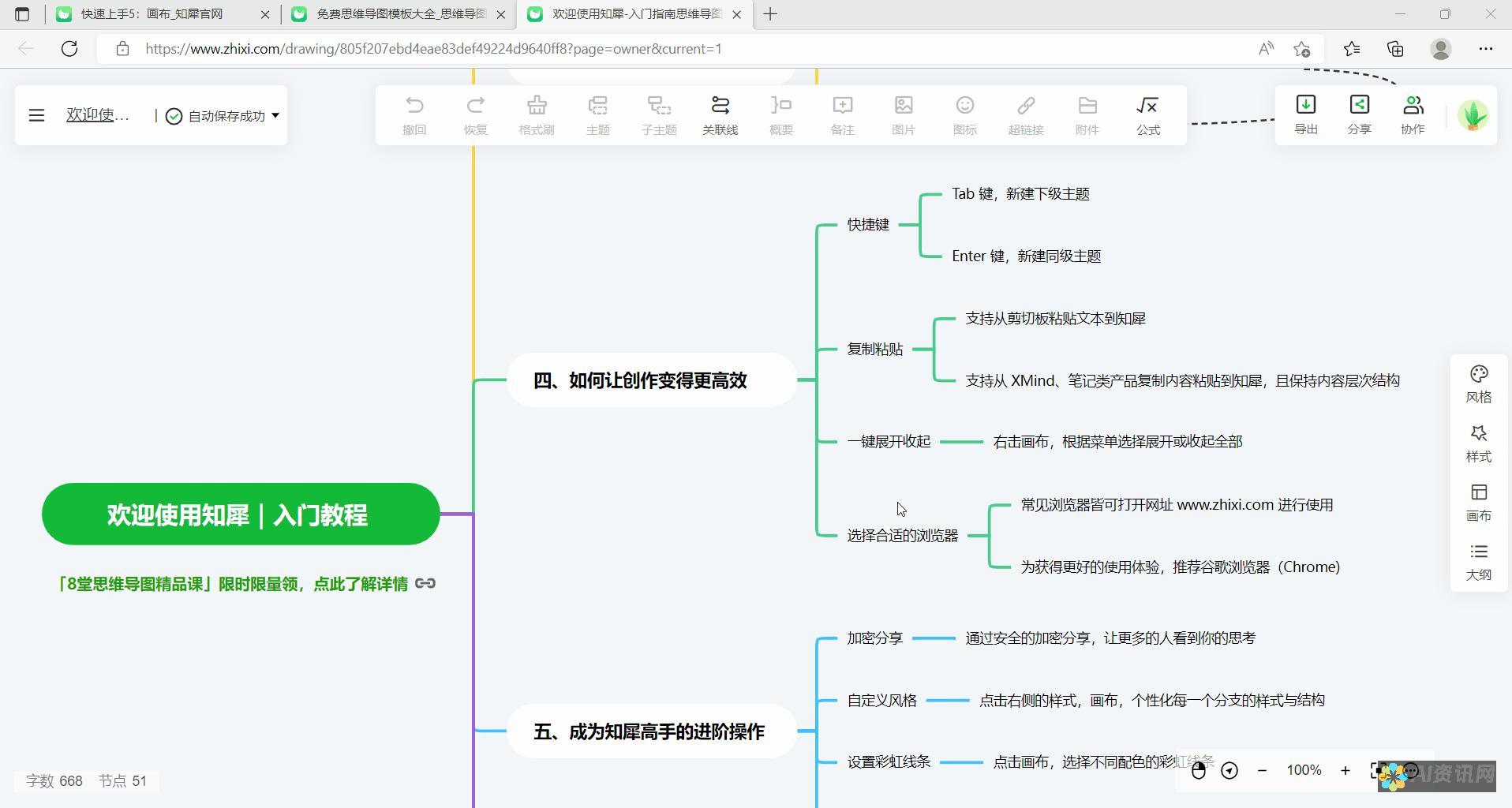Open the 8堂思维导图精品课 link
The height and width of the screenshot is (808, 1512).
point(233,584)
